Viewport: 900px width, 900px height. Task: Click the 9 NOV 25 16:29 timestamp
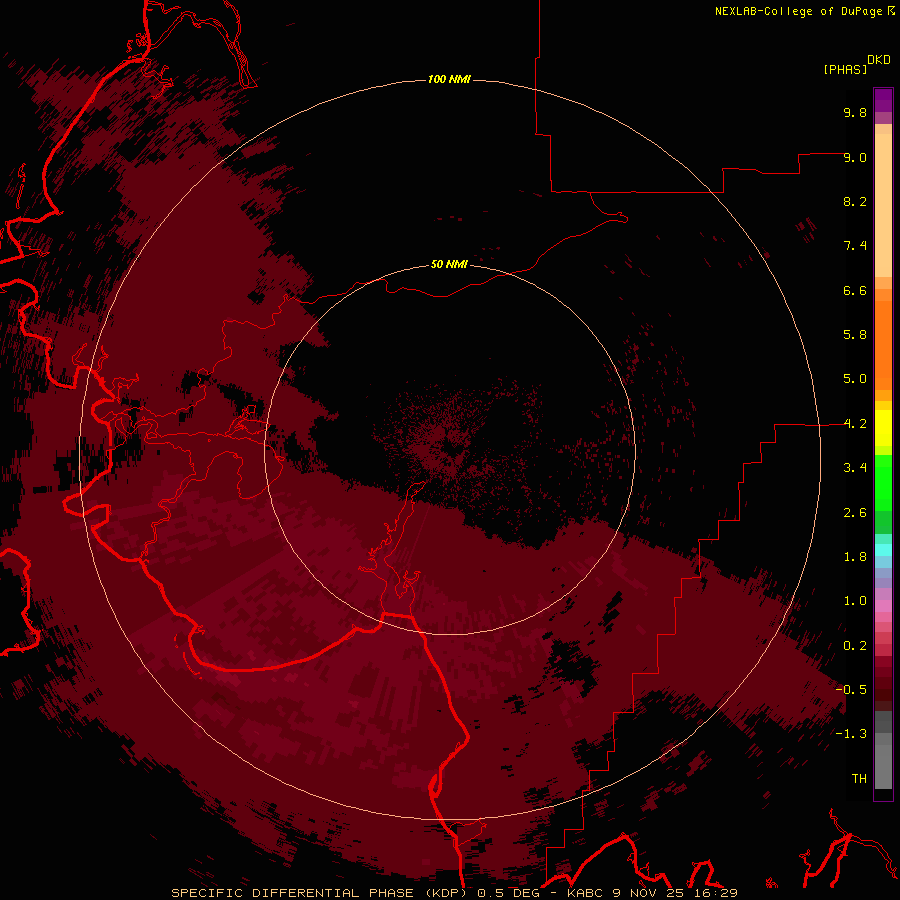tap(675, 893)
